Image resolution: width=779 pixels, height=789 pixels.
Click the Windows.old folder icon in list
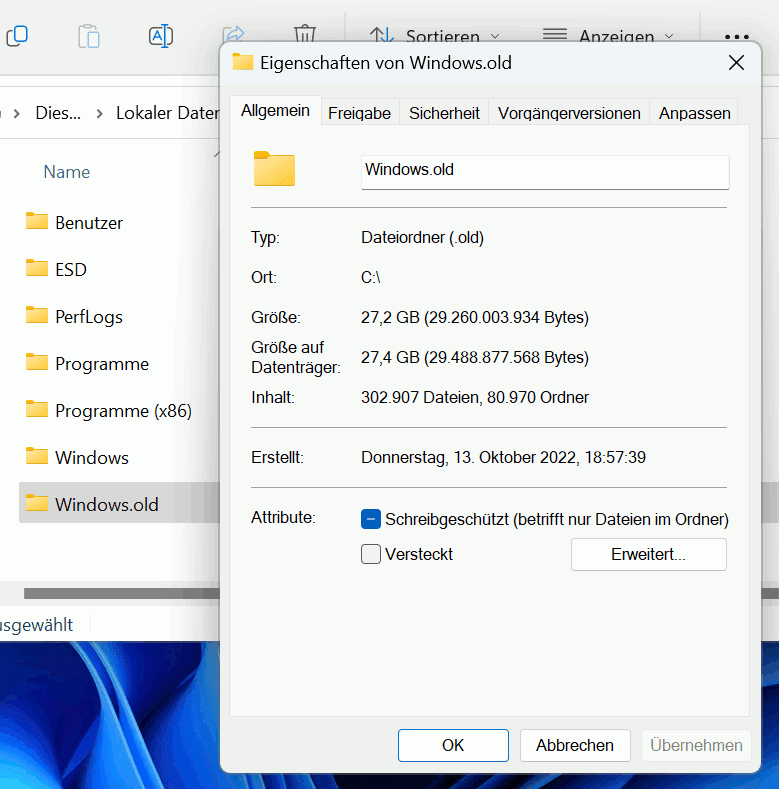[37, 504]
